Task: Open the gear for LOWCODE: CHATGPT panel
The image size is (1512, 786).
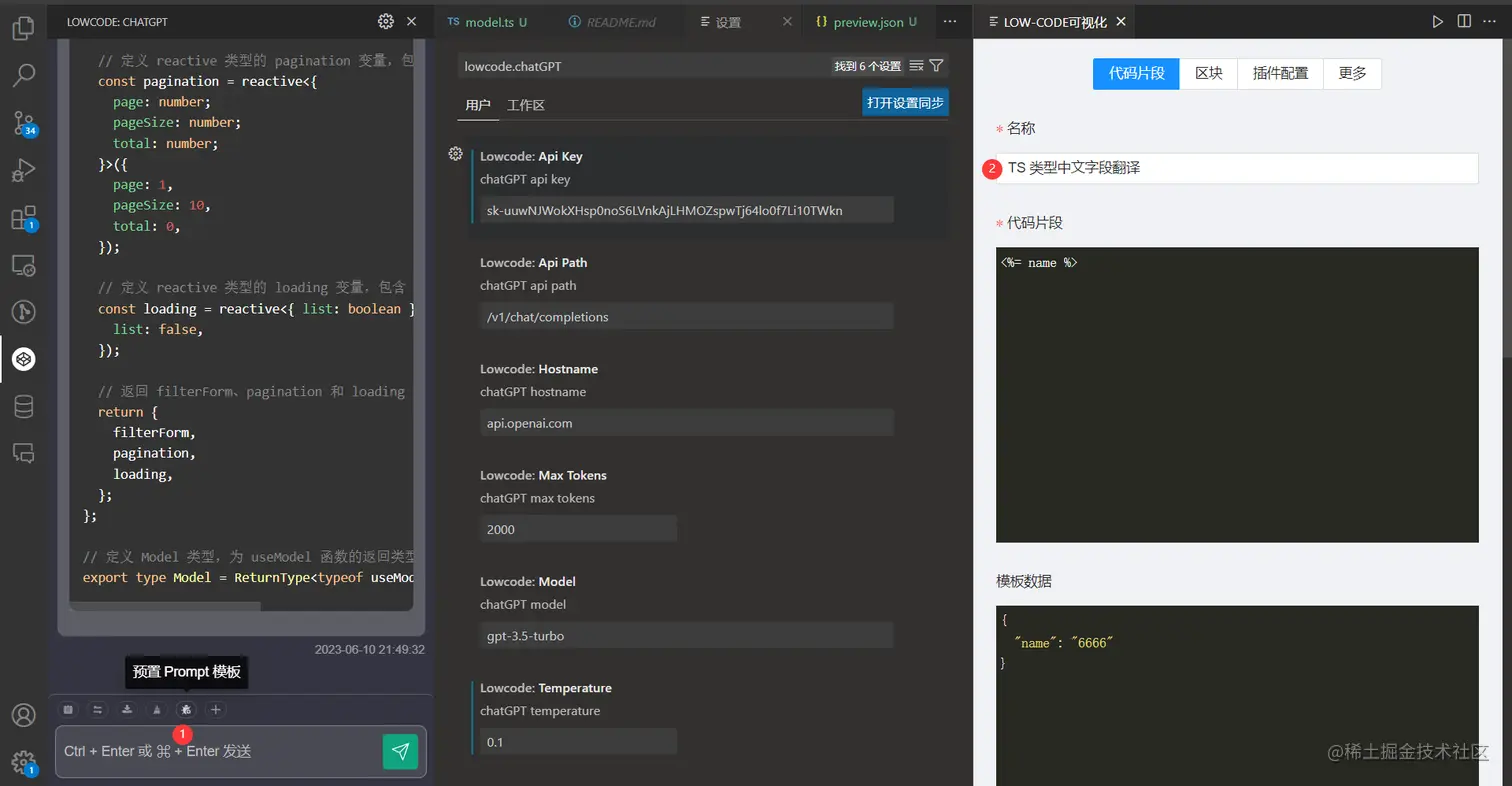Action: click(386, 21)
